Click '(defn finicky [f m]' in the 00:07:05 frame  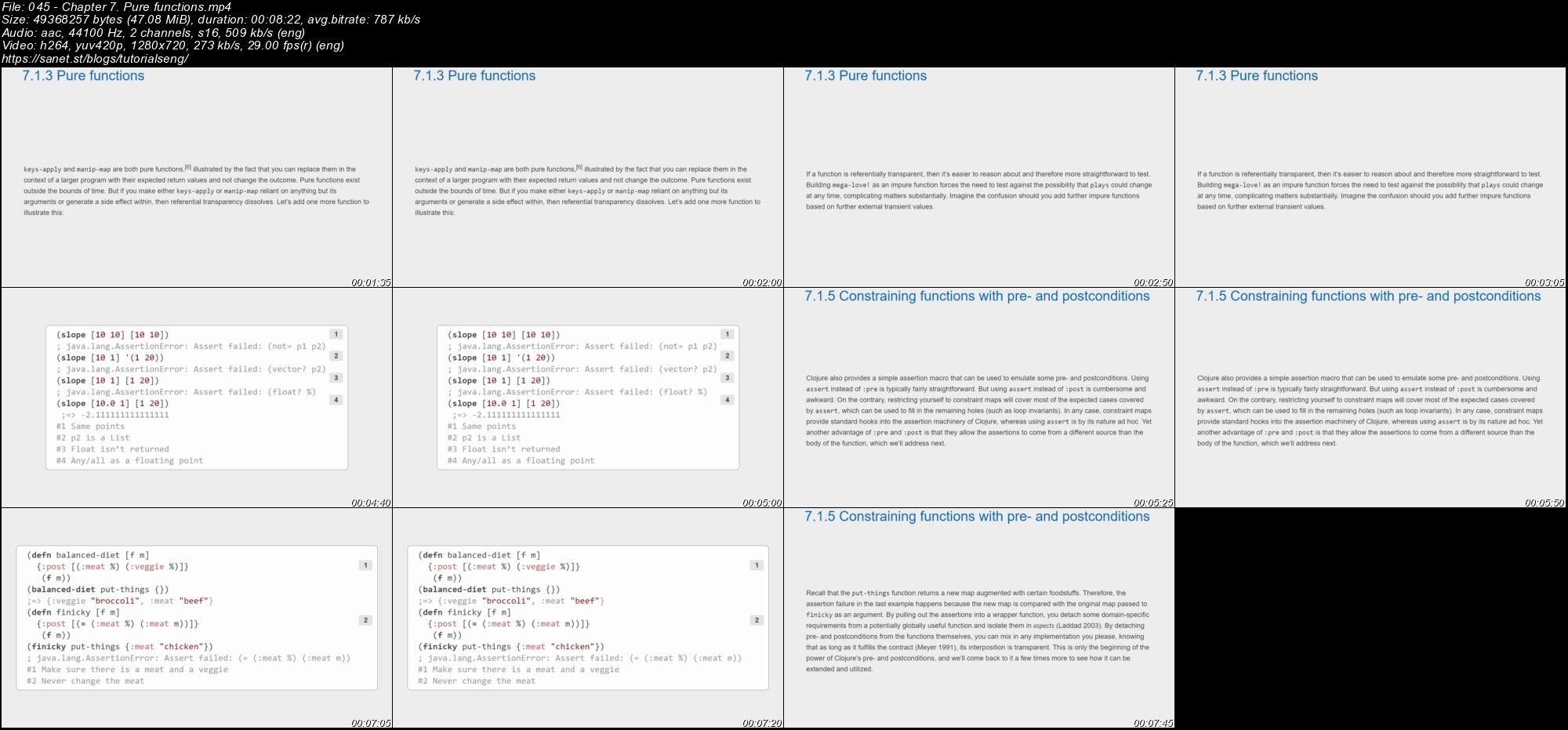point(73,612)
